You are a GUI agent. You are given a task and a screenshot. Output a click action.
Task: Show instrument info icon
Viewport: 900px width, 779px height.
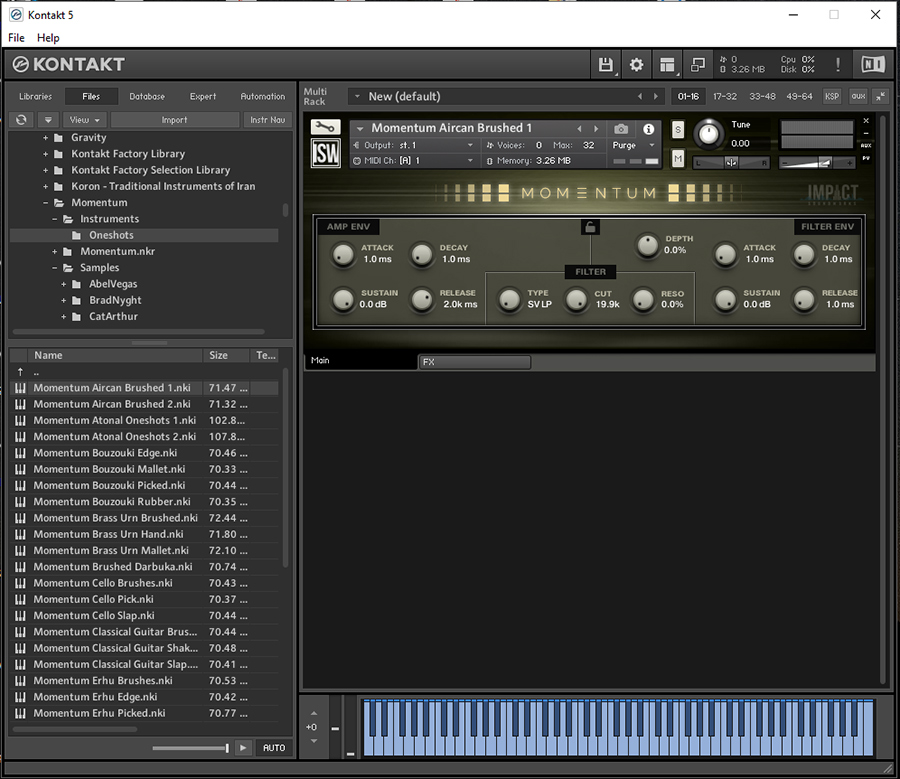649,129
